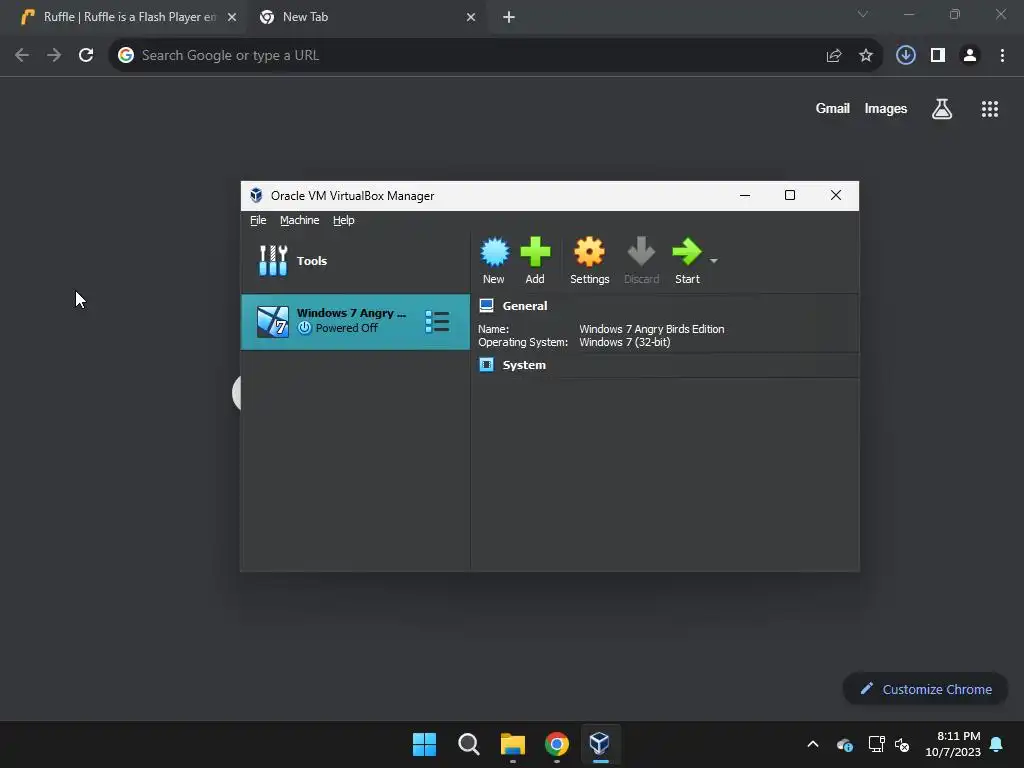The width and height of the screenshot is (1024, 768).
Task: Open the Machine menu in VirtualBox
Action: click(x=300, y=220)
